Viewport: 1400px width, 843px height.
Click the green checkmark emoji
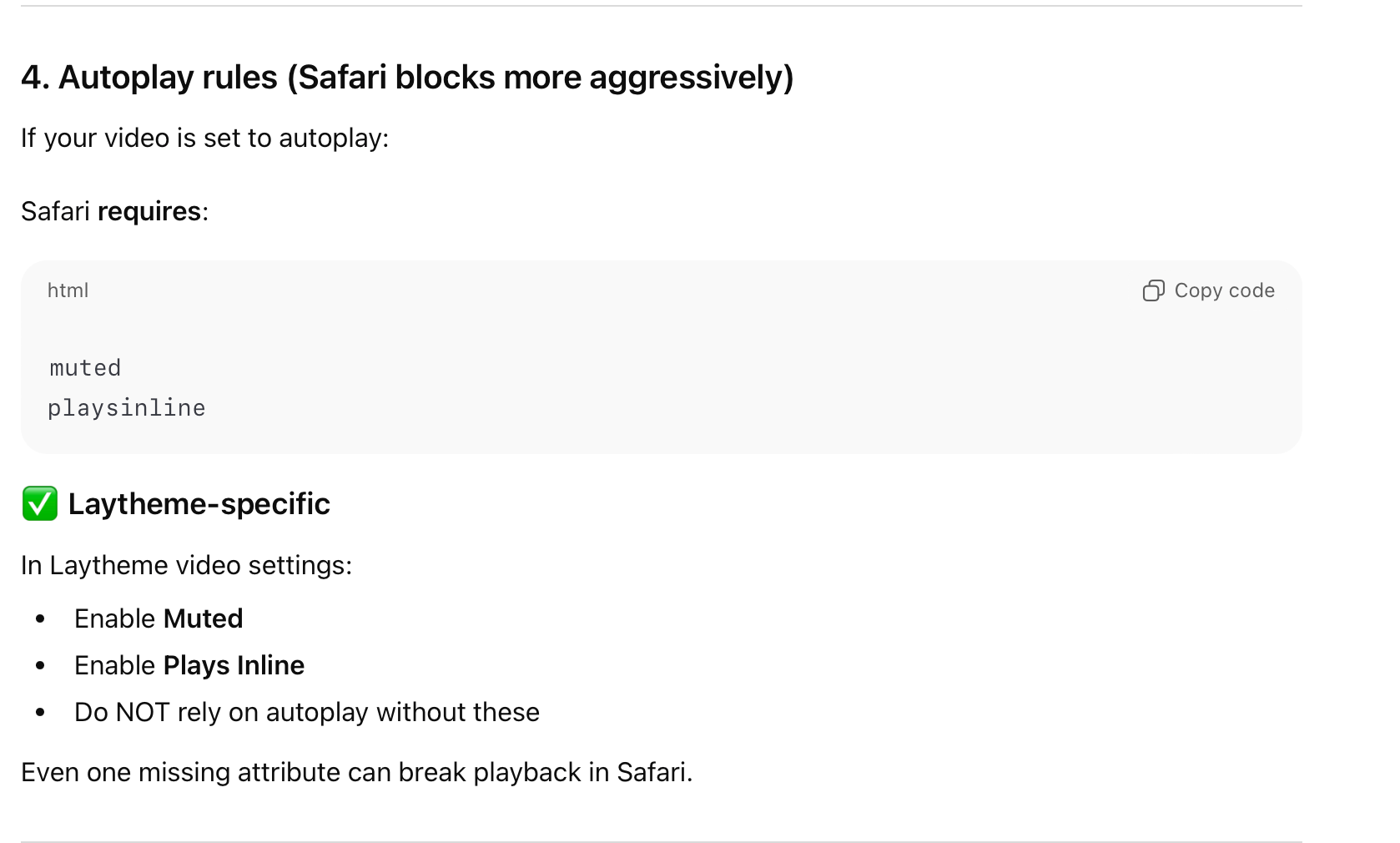point(39,504)
